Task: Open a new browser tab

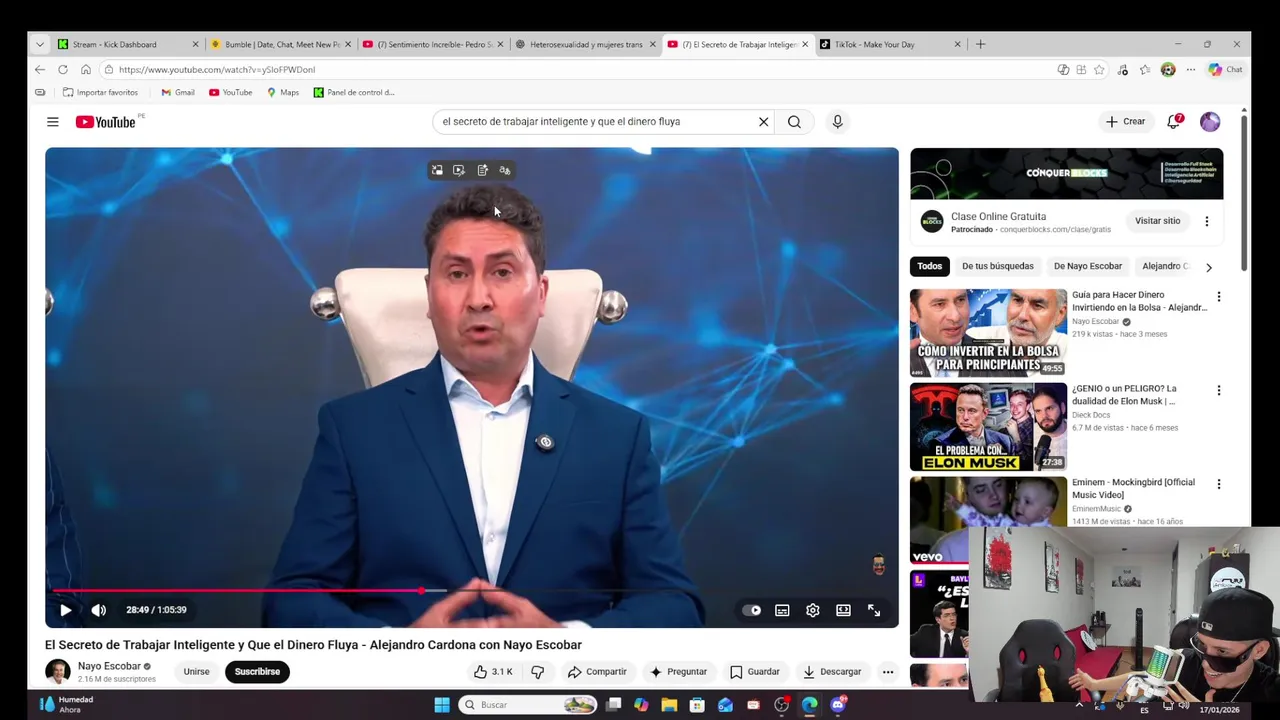Action: [x=980, y=44]
